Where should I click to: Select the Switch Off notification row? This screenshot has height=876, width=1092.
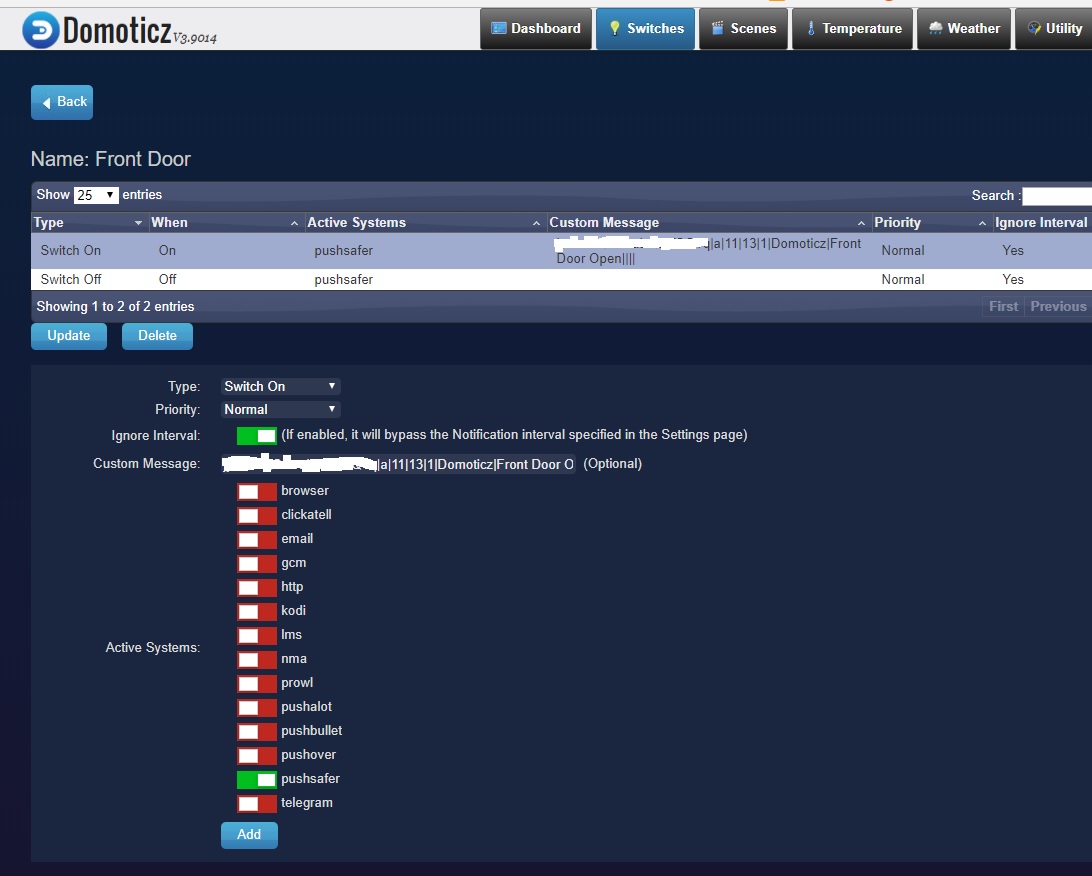click(561, 279)
